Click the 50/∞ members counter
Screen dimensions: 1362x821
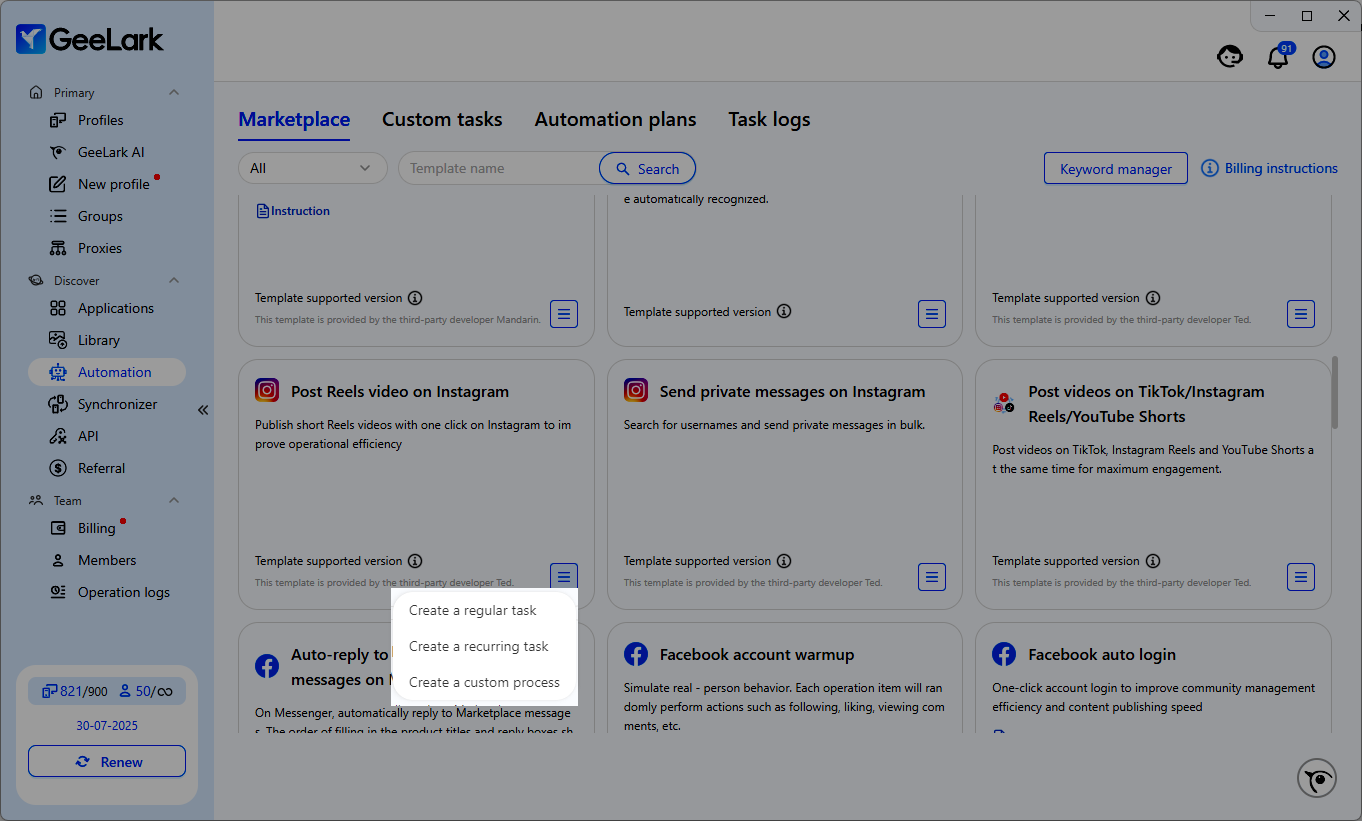[146, 691]
